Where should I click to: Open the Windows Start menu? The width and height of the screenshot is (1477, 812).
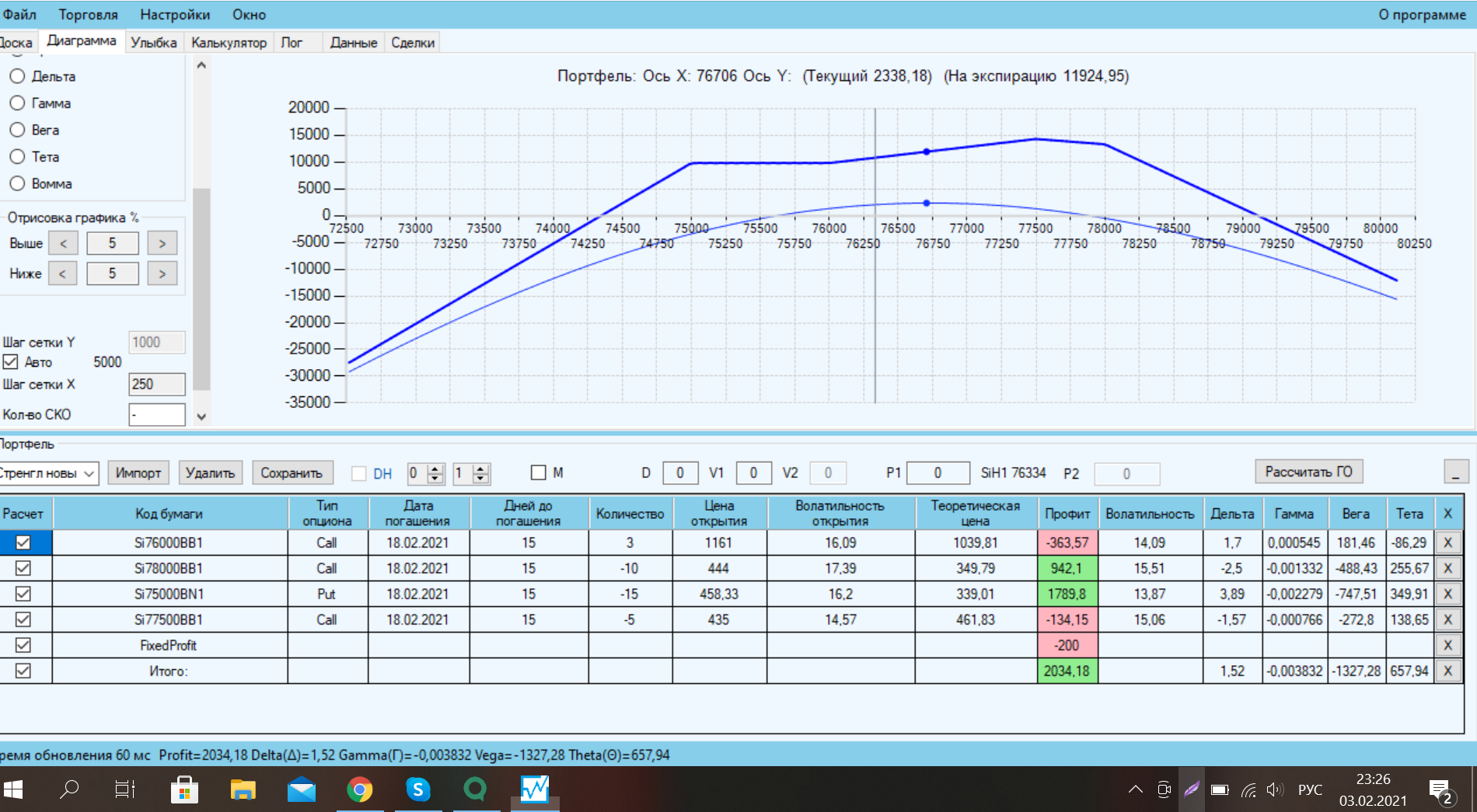tap(13, 789)
